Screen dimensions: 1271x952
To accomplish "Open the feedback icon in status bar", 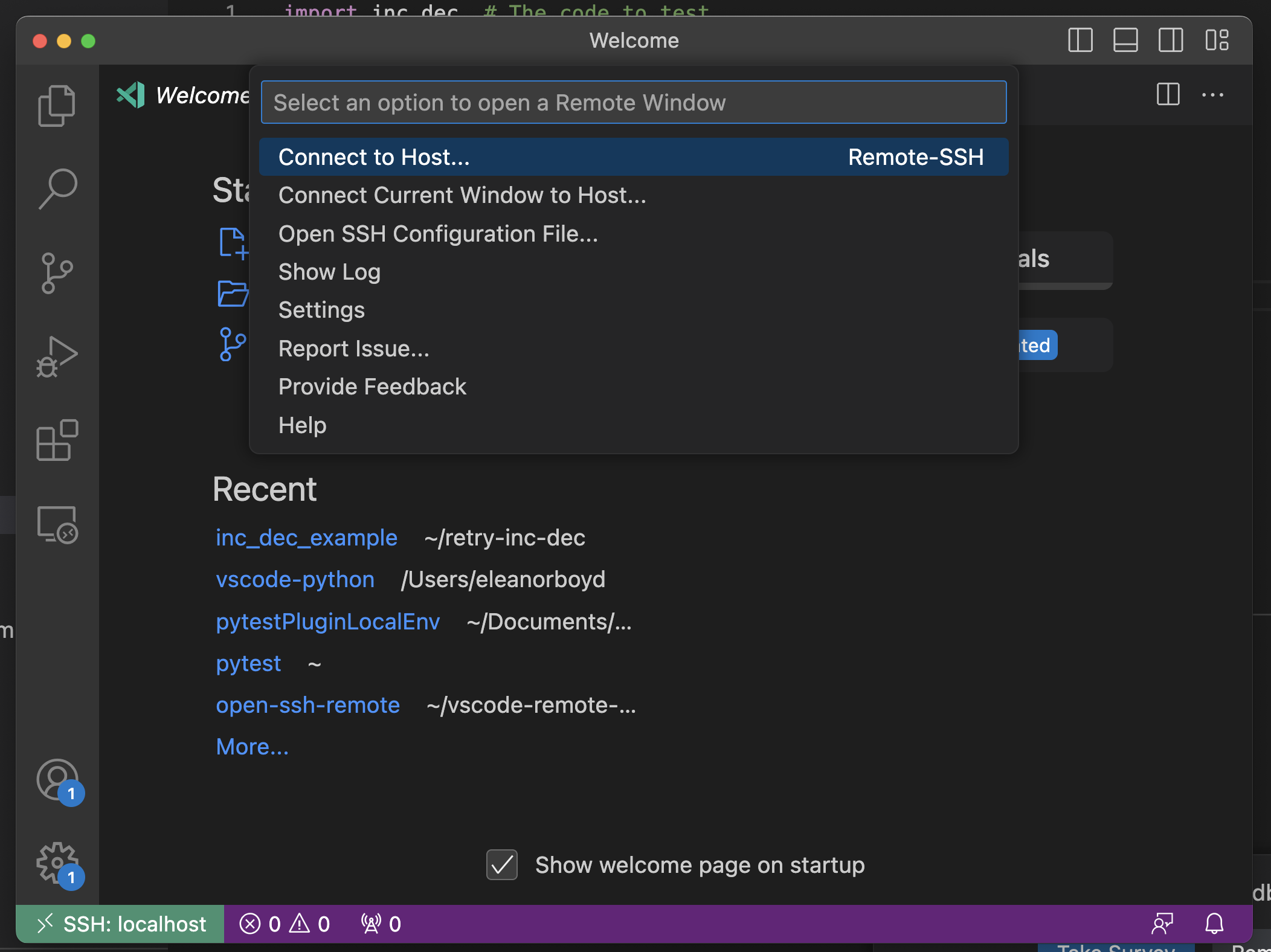I will (1163, 924).
